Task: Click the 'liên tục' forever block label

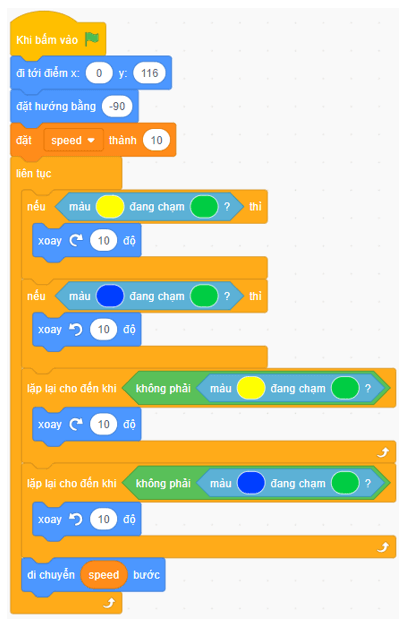Action: pos(34,174)
